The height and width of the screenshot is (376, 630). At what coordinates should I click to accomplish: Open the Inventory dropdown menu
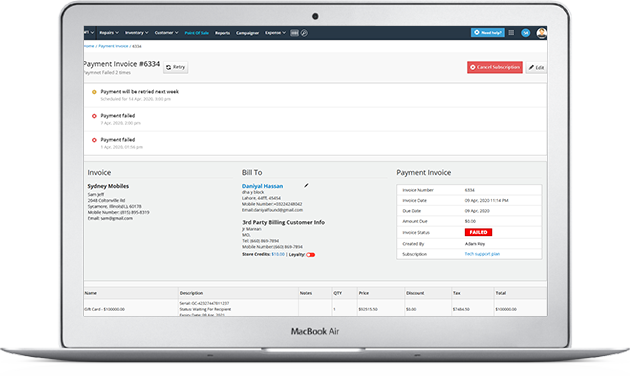(137, 33)
